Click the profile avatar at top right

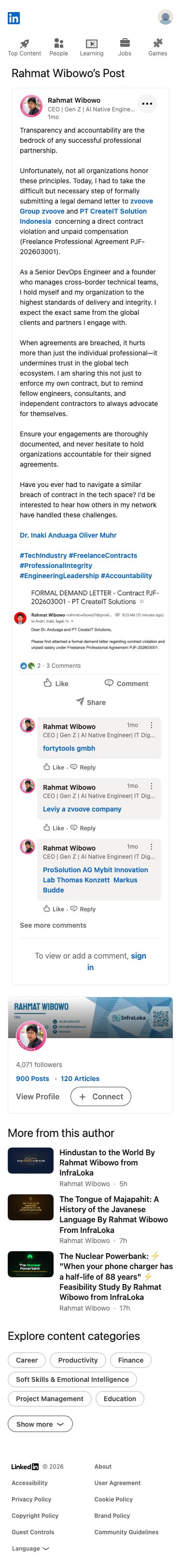[165, 17]
